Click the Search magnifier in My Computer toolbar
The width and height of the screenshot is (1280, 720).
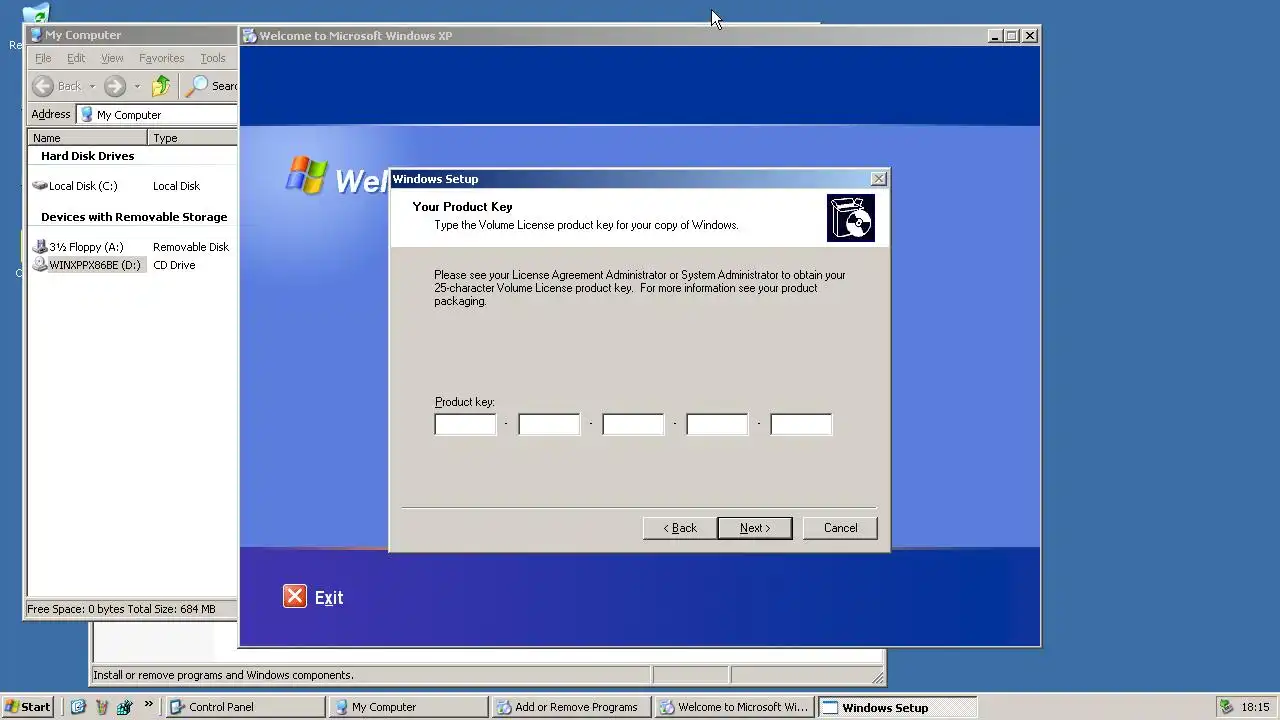[198, 86]
